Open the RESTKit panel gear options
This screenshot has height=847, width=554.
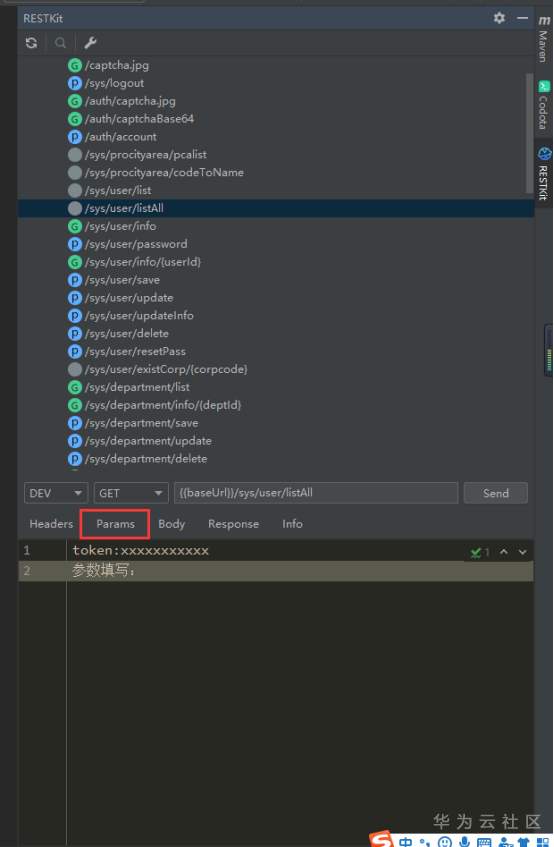click(x=499, y=18)
